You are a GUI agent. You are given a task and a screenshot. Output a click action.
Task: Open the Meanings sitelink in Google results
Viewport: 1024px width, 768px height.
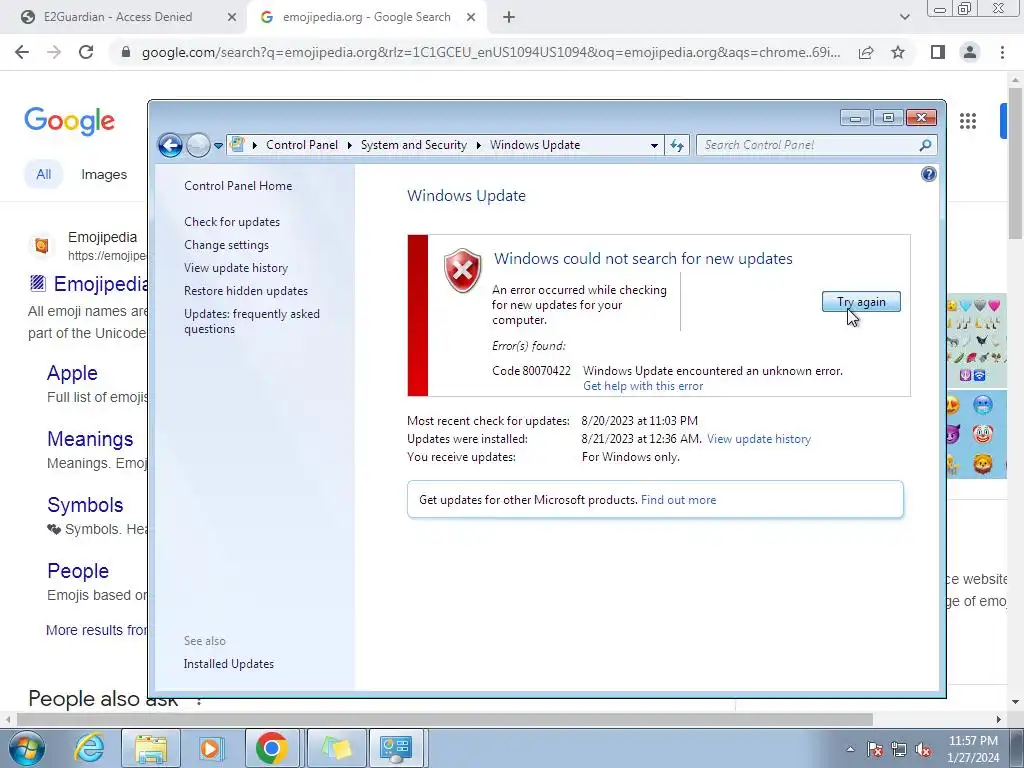click(90, 439)
